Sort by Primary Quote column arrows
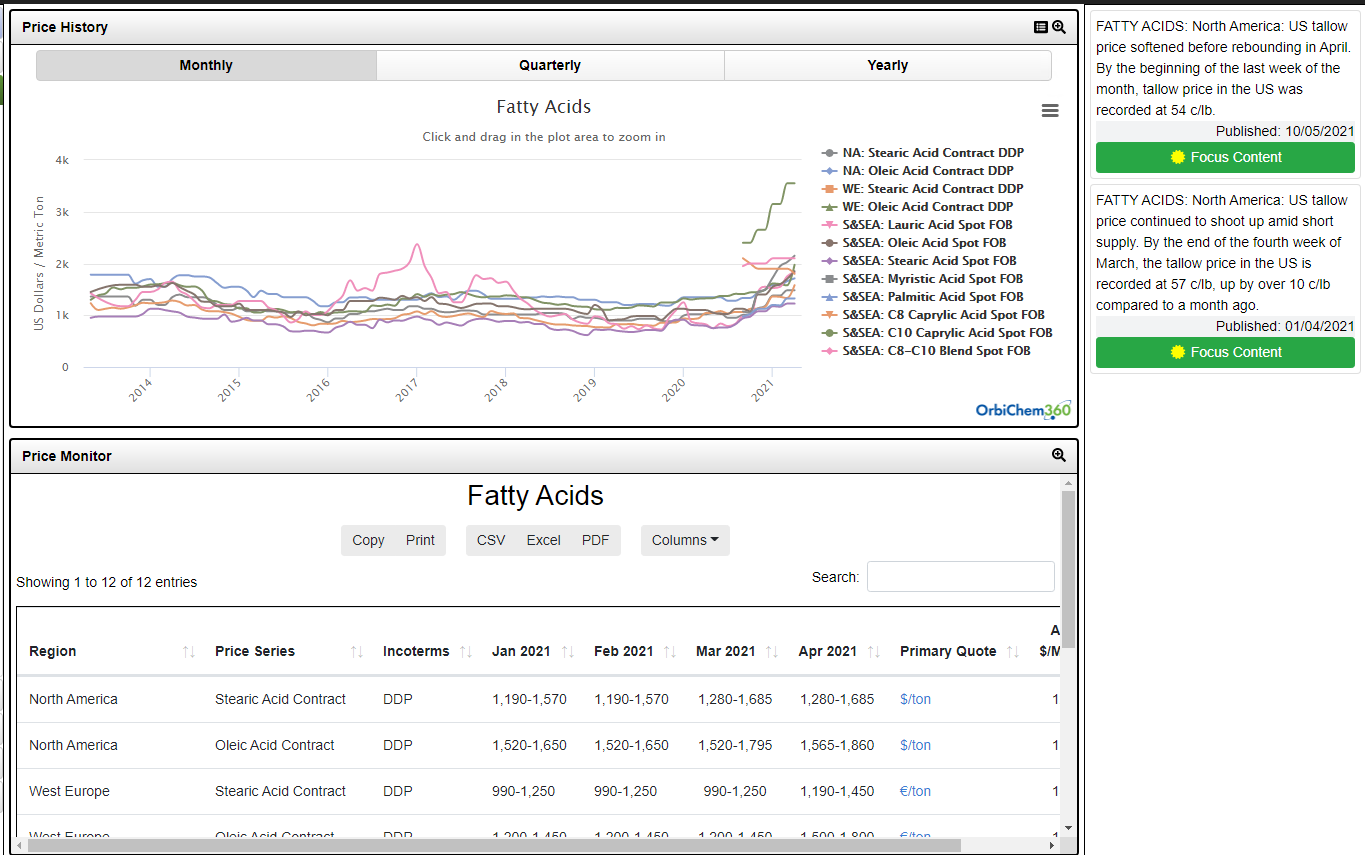This screenshot has width=1365, height=855. click(1013, 652)
